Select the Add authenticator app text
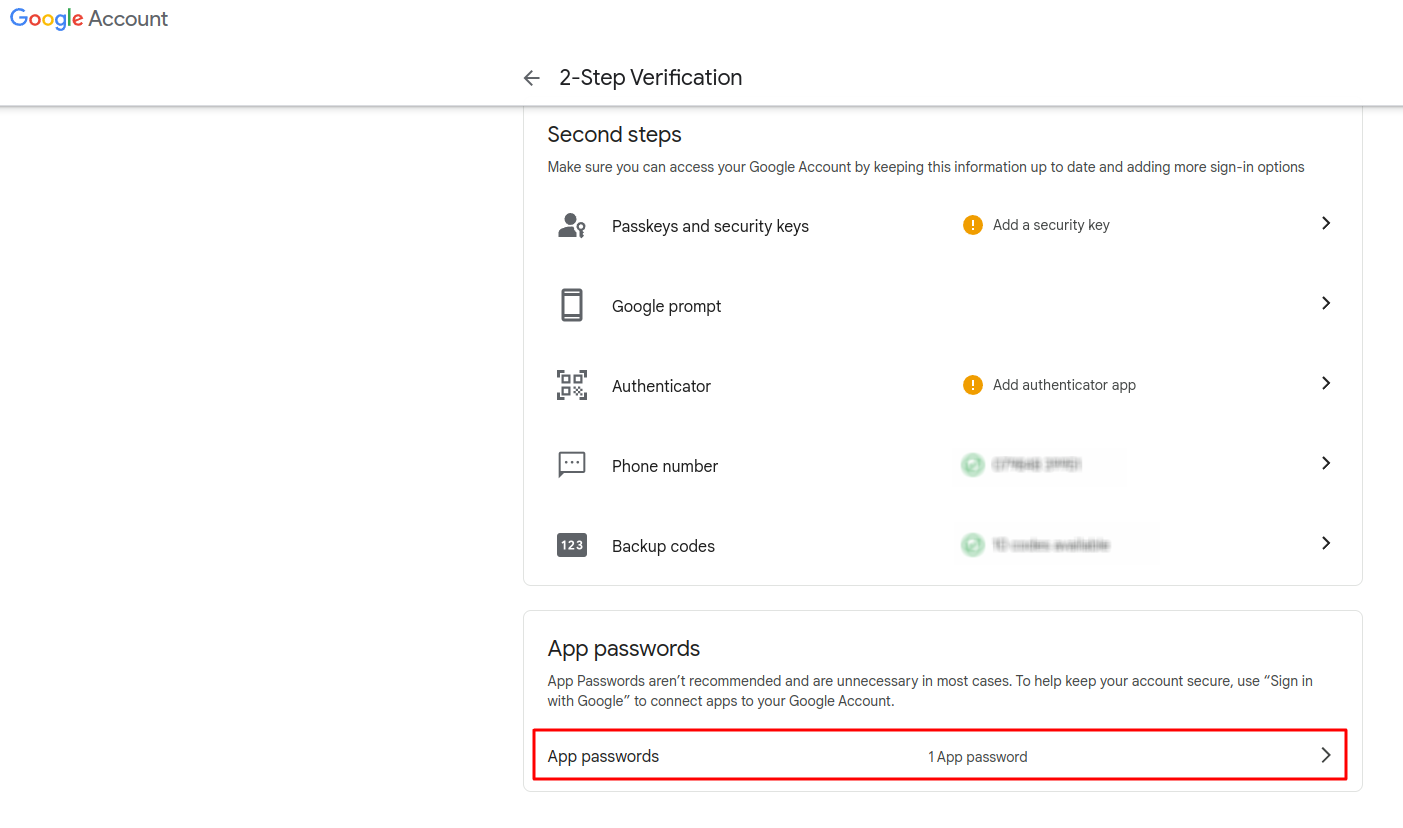 coord(1064,385)
